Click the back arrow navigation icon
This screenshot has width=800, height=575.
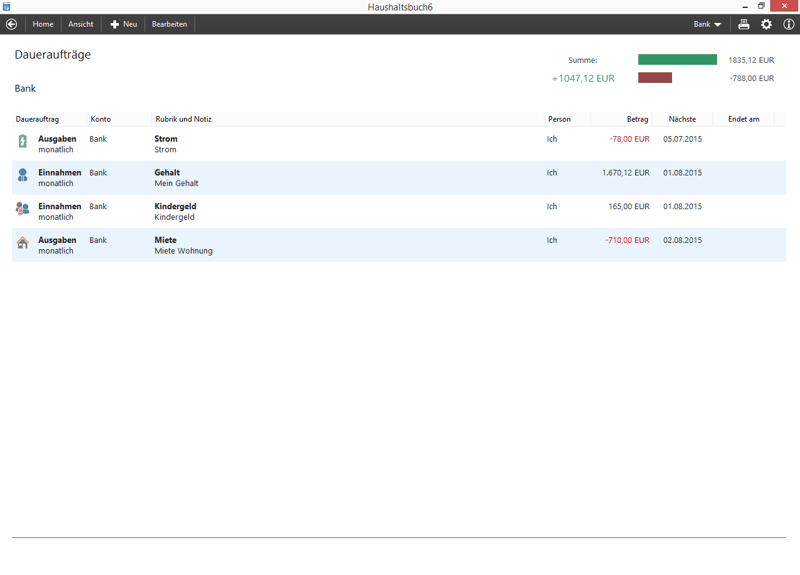(x=12, y=24)
